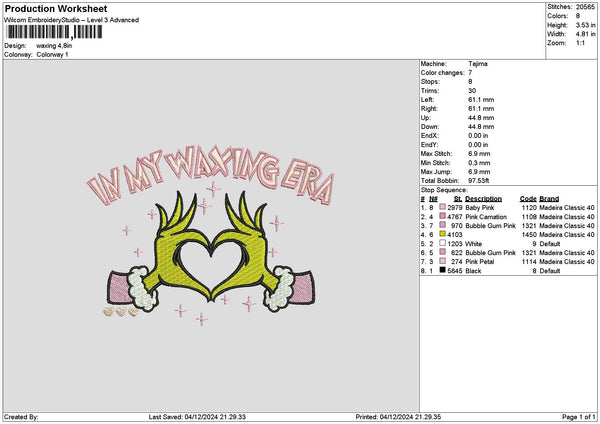Click the 'Code' column header
The image size is (600, 424).
tap(528, 199)
